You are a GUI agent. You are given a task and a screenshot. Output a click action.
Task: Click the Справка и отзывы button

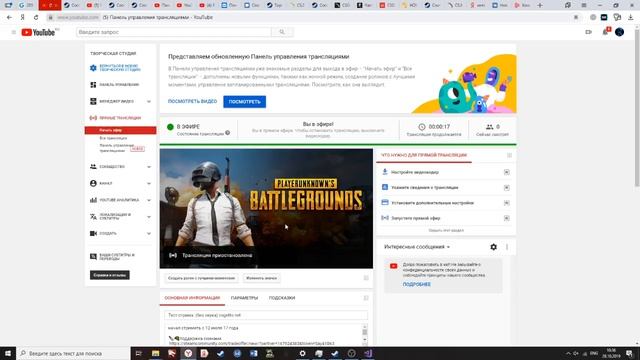point(110,275)
